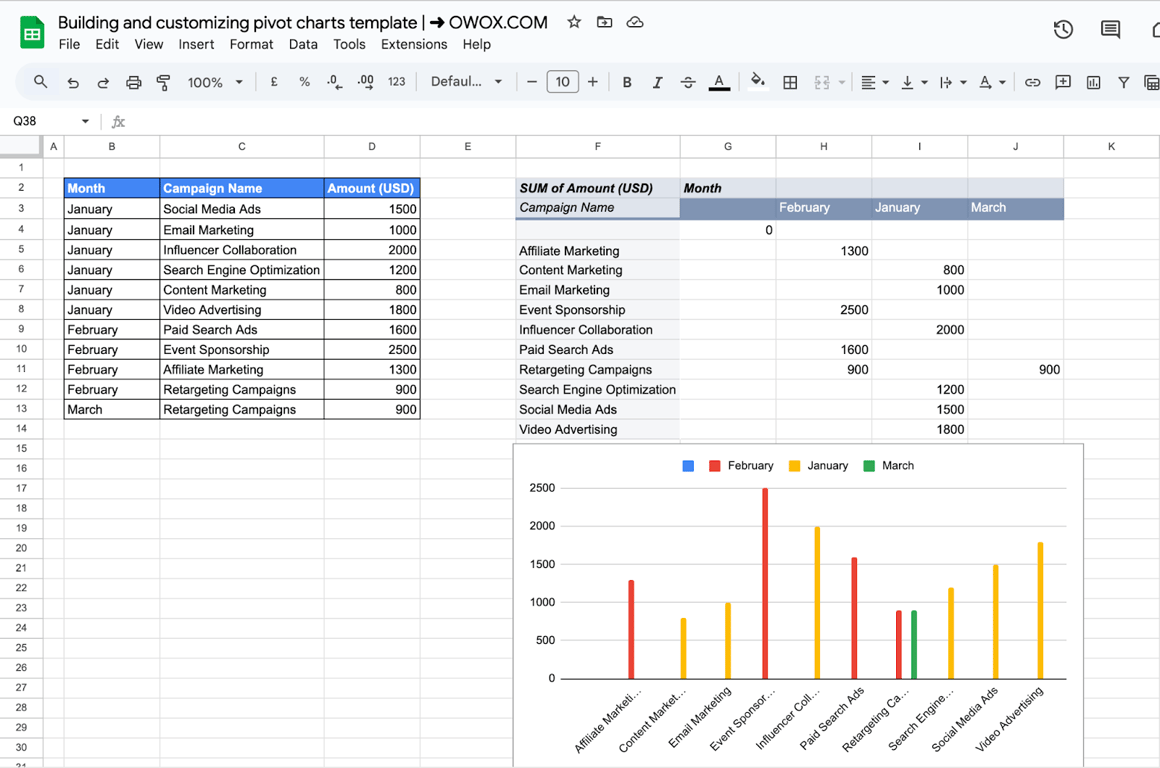Open the Data menu
Viewport: 1160px width, 768px height.
point(303,44)
